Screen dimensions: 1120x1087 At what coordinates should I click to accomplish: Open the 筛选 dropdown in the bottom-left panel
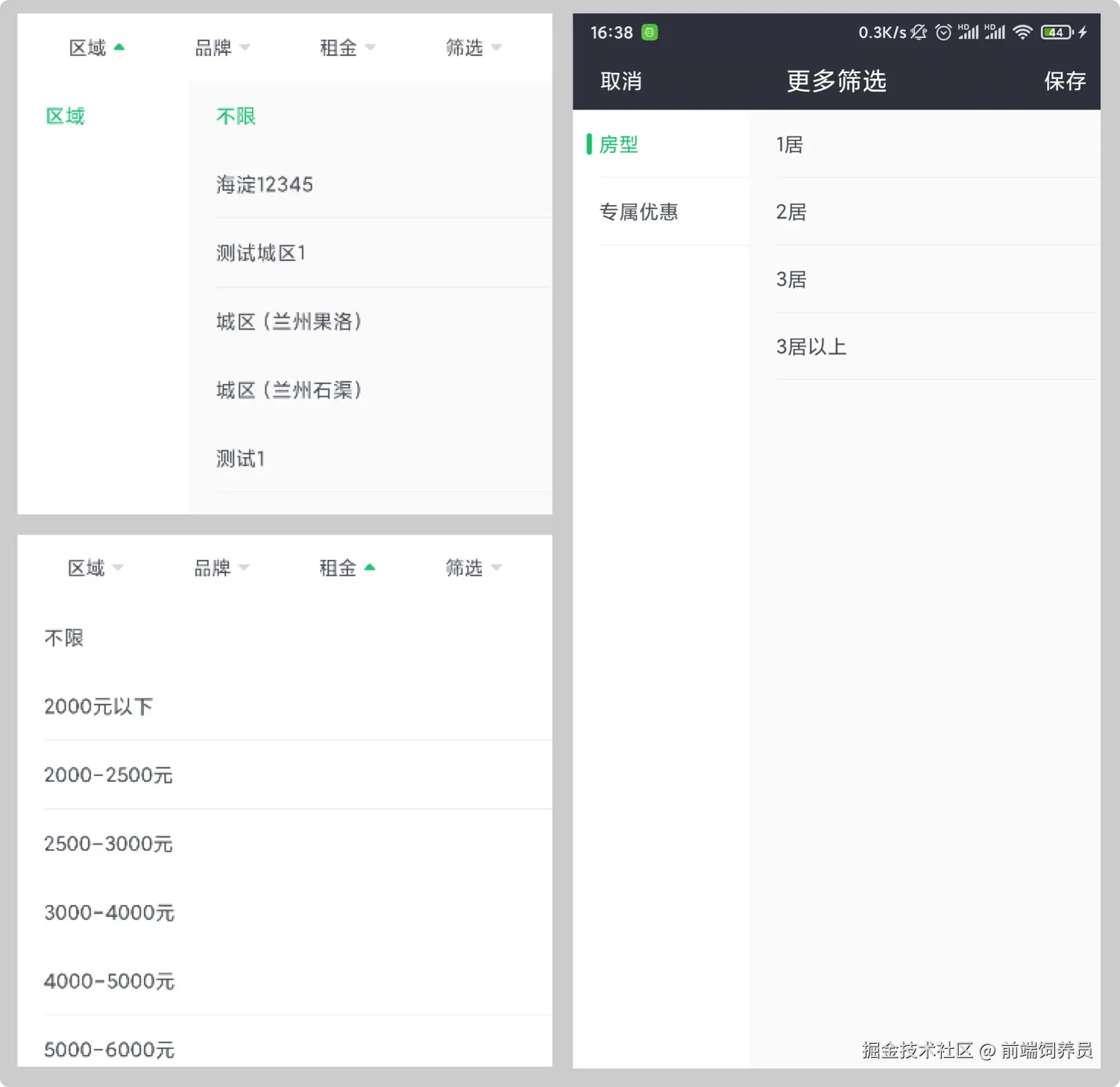coord(474,568)
